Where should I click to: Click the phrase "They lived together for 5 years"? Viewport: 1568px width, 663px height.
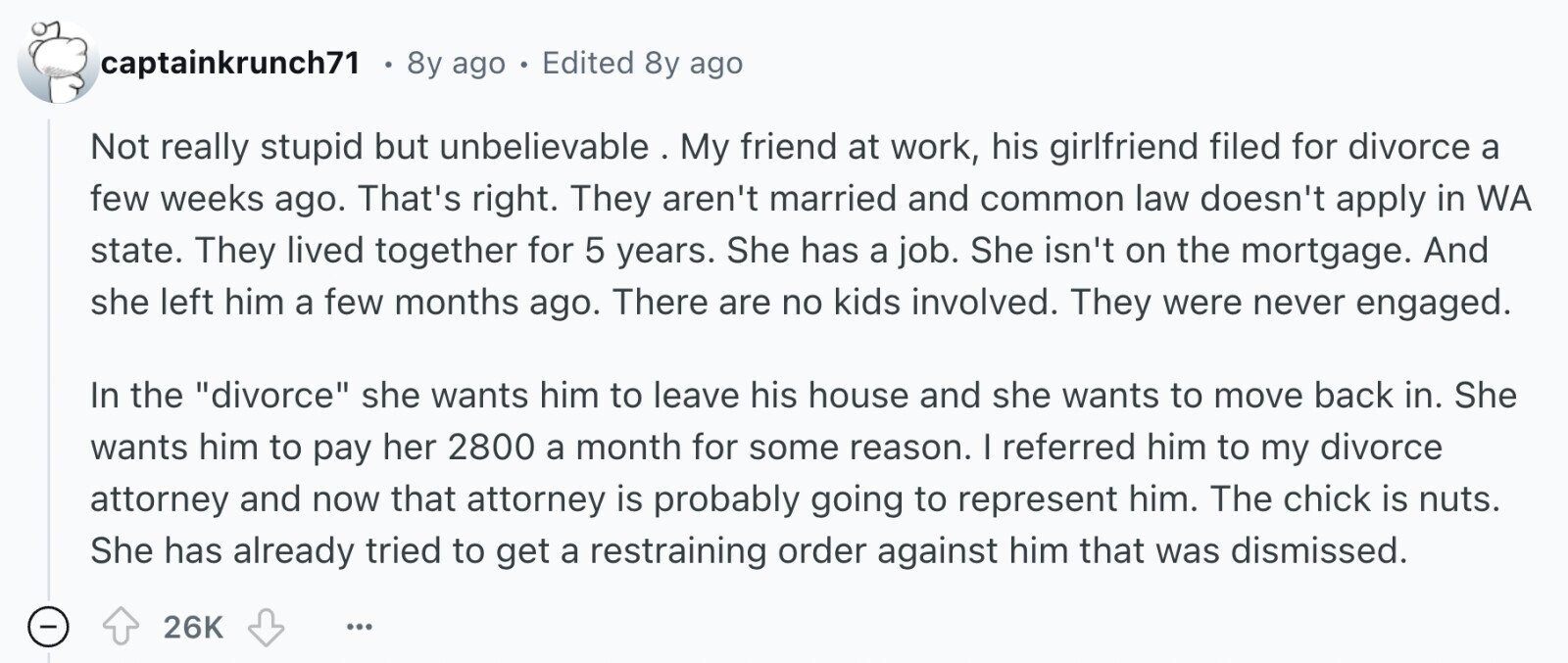(453, 251)
